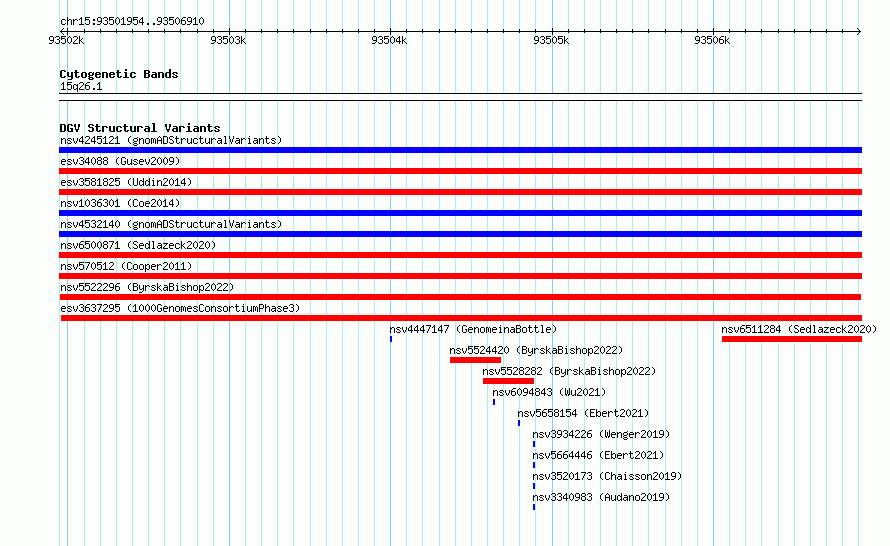
Task: Click the chr15:93501954..93506910 coordinate label
Action: (132, 21)
